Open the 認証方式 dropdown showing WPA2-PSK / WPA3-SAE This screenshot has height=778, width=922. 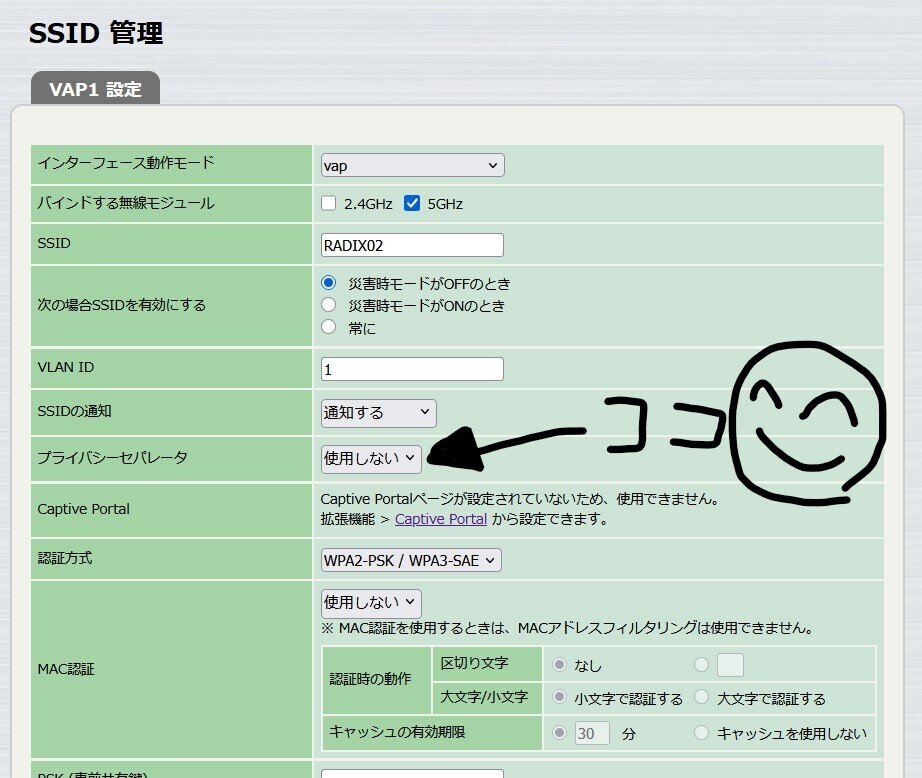410,560
